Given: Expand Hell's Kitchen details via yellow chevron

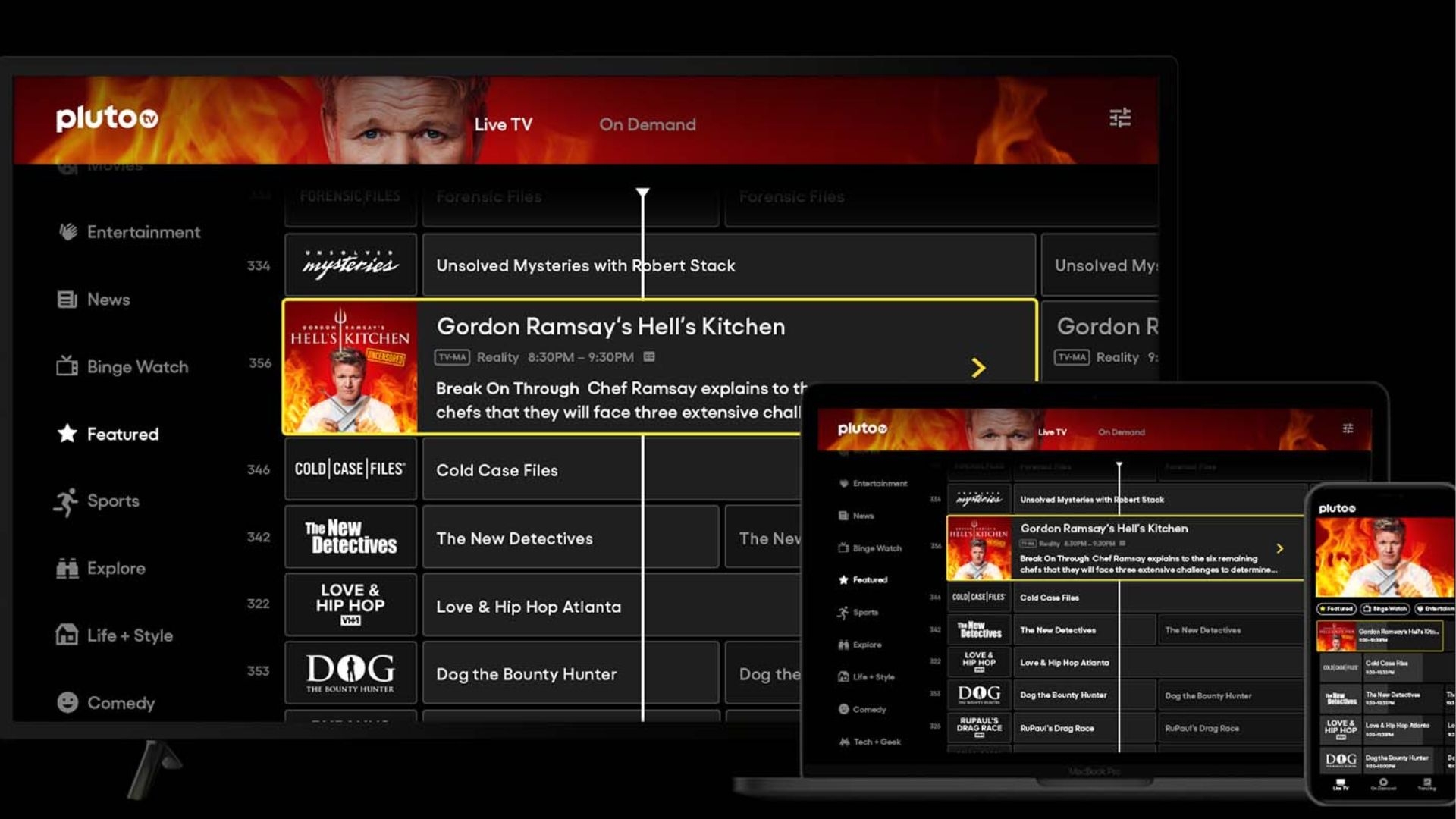Looking at the screenshot, I should coord(981,368).
